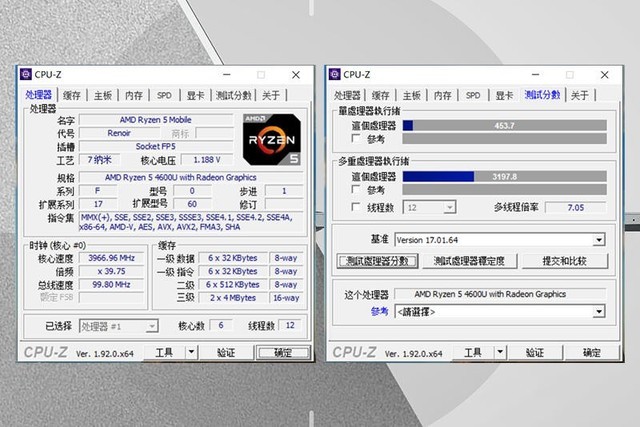Image resolution: width=640 pixels, height=427 pixels.
Task: Click the core speed value 3966.96 MHz
Action: (111, 258)
